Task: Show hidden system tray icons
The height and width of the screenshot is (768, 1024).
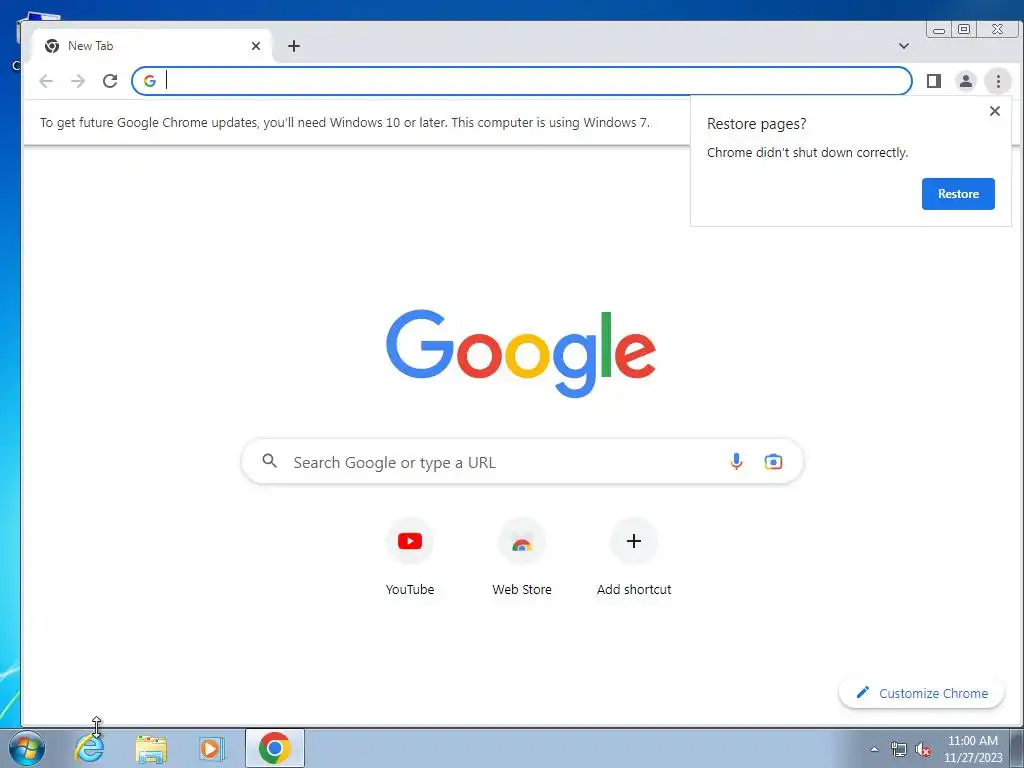Action: click(874, 749)
